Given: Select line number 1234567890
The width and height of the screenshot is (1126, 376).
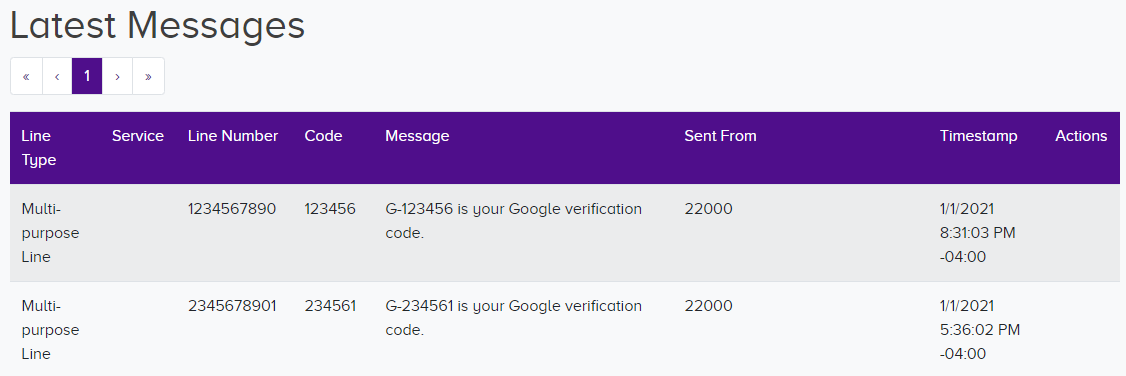Looking at the screenshot, I should [232, 209].
